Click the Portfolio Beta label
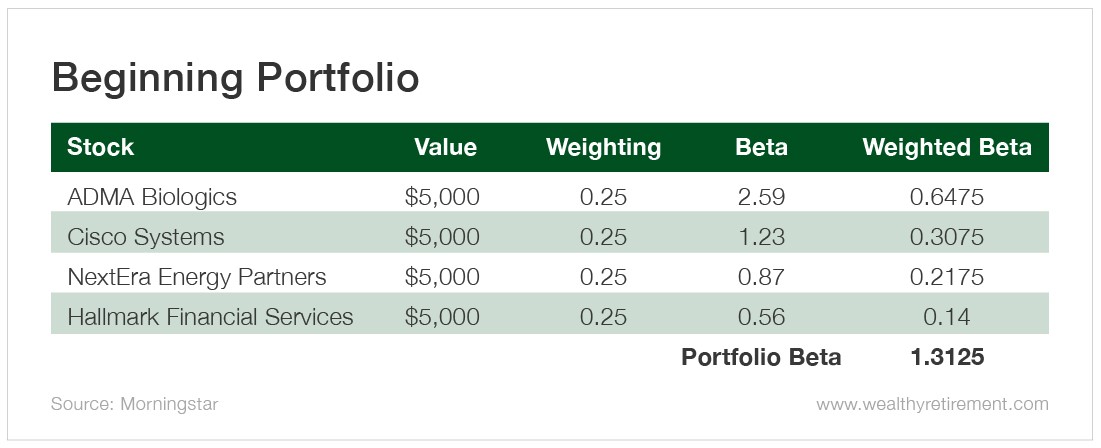 tap(761, 357)
